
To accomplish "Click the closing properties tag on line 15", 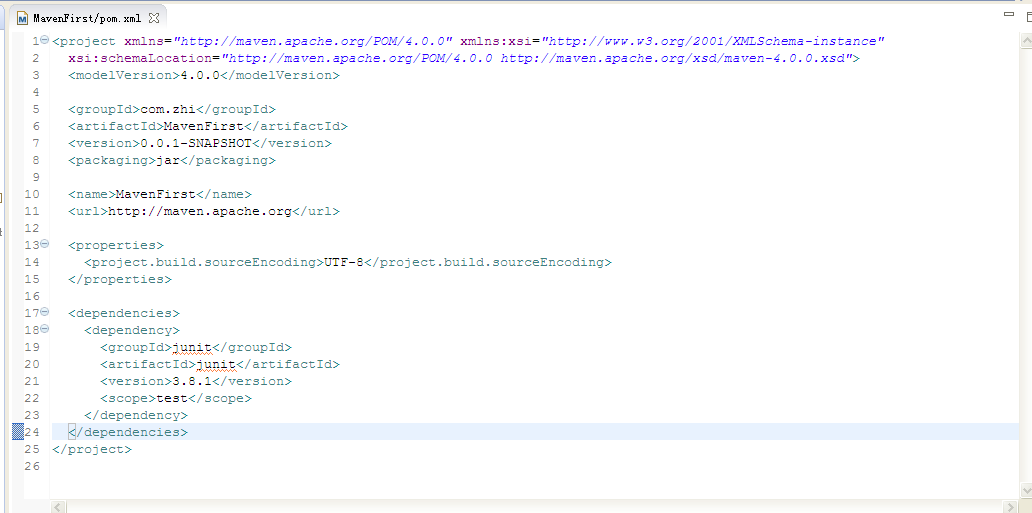I will [x=120, y=279].
